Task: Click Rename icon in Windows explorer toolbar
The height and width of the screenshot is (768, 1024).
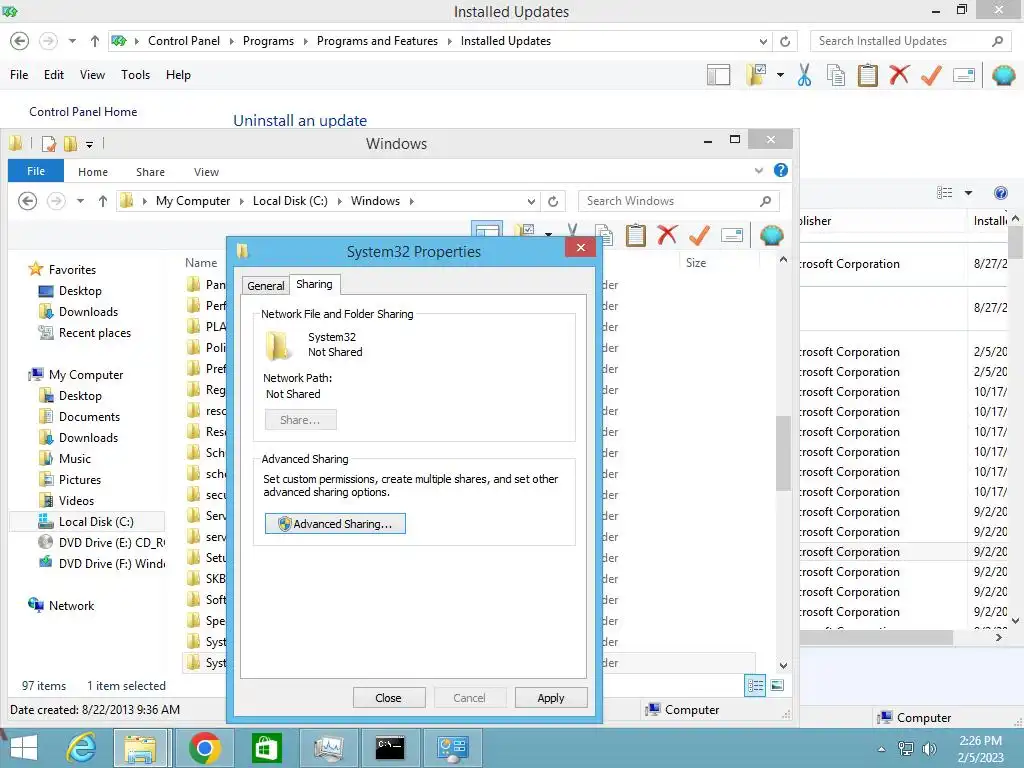Action: pyautogui.click(x=731, y=234)
